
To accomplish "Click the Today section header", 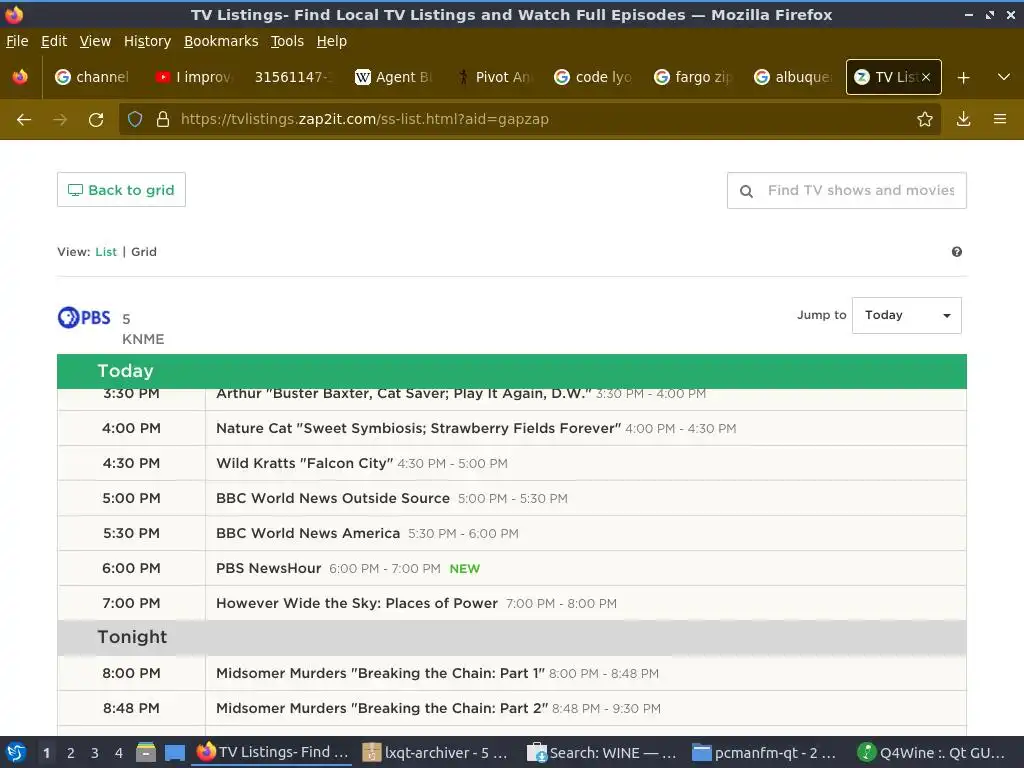I will click(x=512, y=371).
